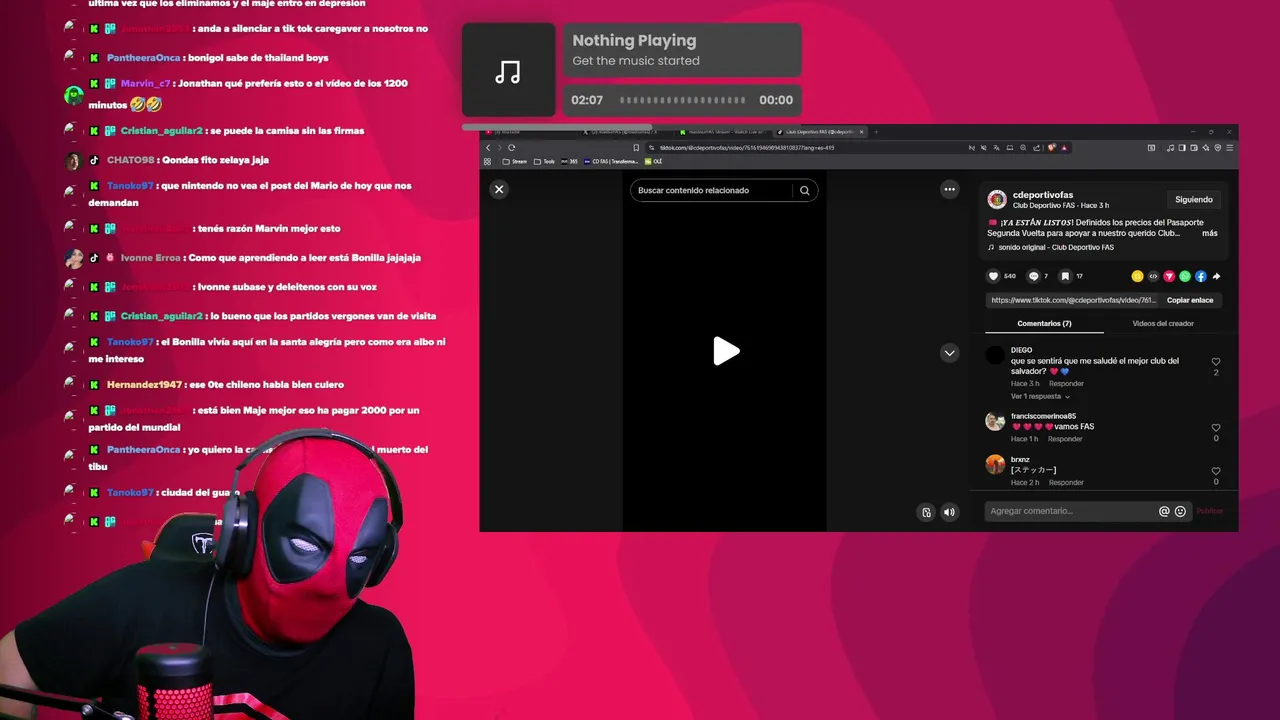This screenshot has width=1280, height=720.
Task: Reply to DIEGO's comment with Responder
Action: pyautogui.click(x=1066, y=384)
